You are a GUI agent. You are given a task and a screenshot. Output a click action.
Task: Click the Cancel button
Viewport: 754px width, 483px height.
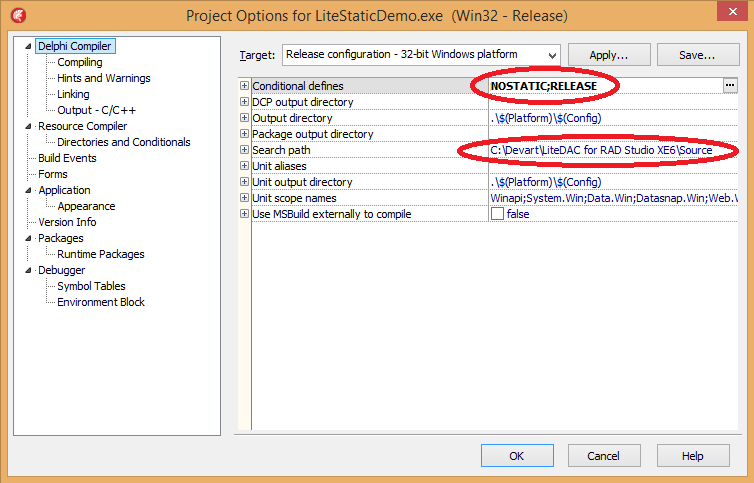604,456
